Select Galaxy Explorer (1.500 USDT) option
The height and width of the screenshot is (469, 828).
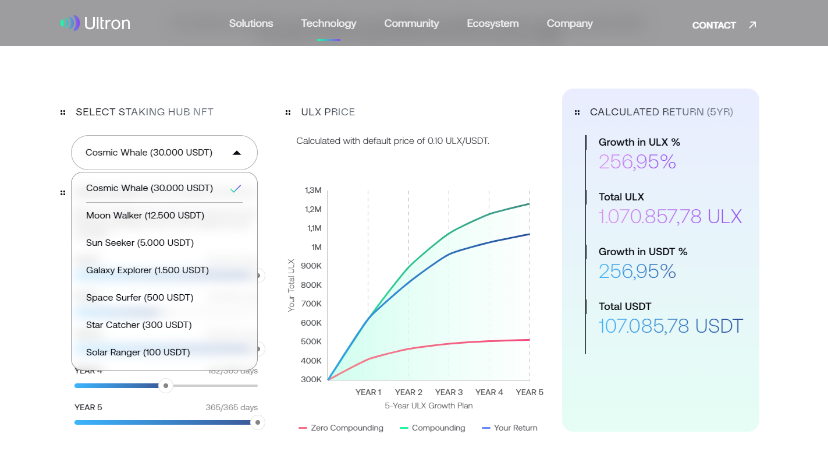164,270
